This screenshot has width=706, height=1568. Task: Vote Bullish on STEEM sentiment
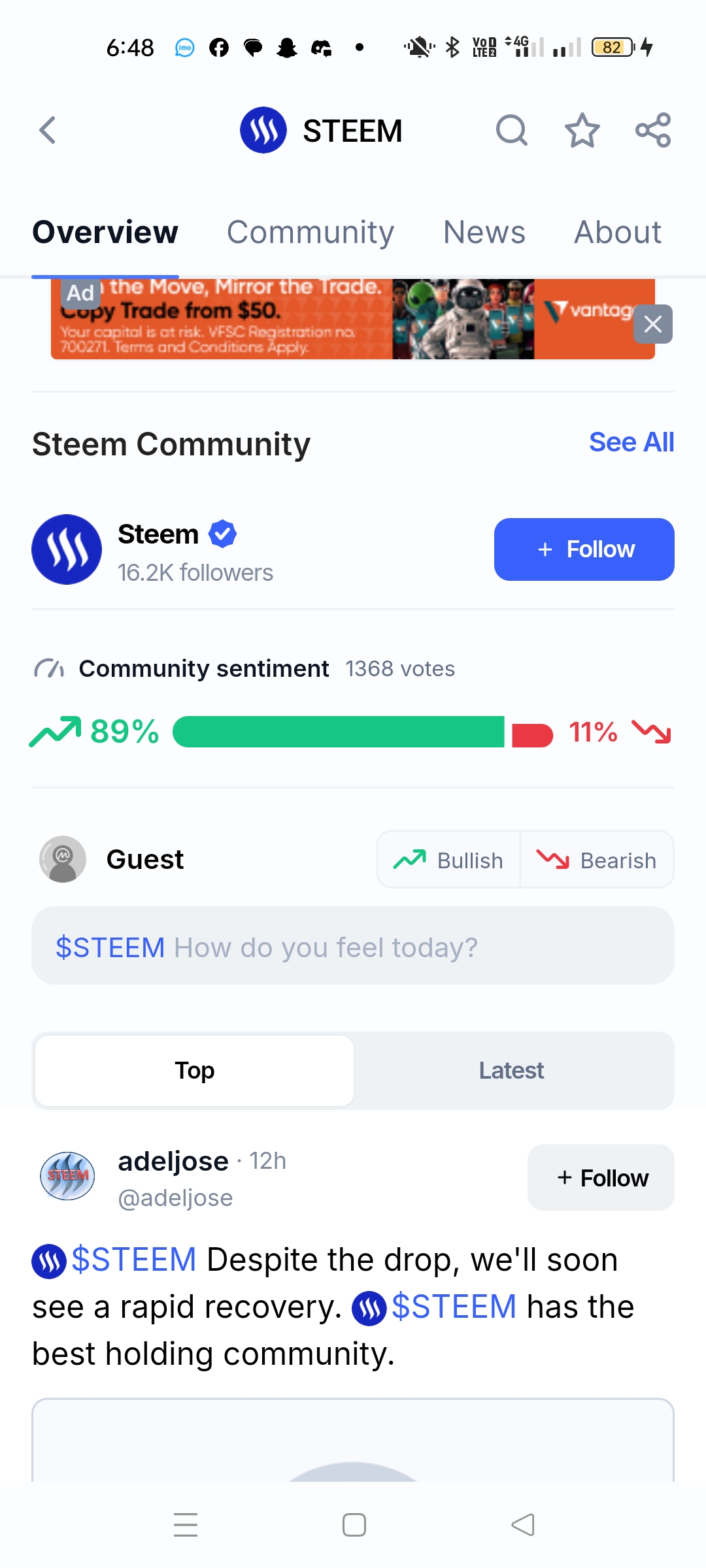click(x=448, y=860)
